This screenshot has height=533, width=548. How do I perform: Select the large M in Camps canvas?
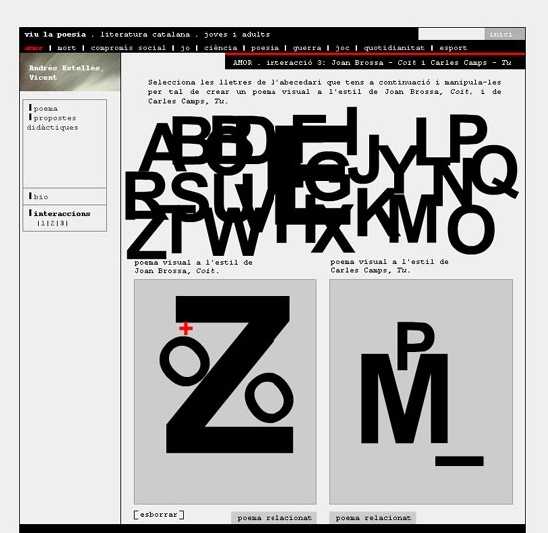coord(404,398)
